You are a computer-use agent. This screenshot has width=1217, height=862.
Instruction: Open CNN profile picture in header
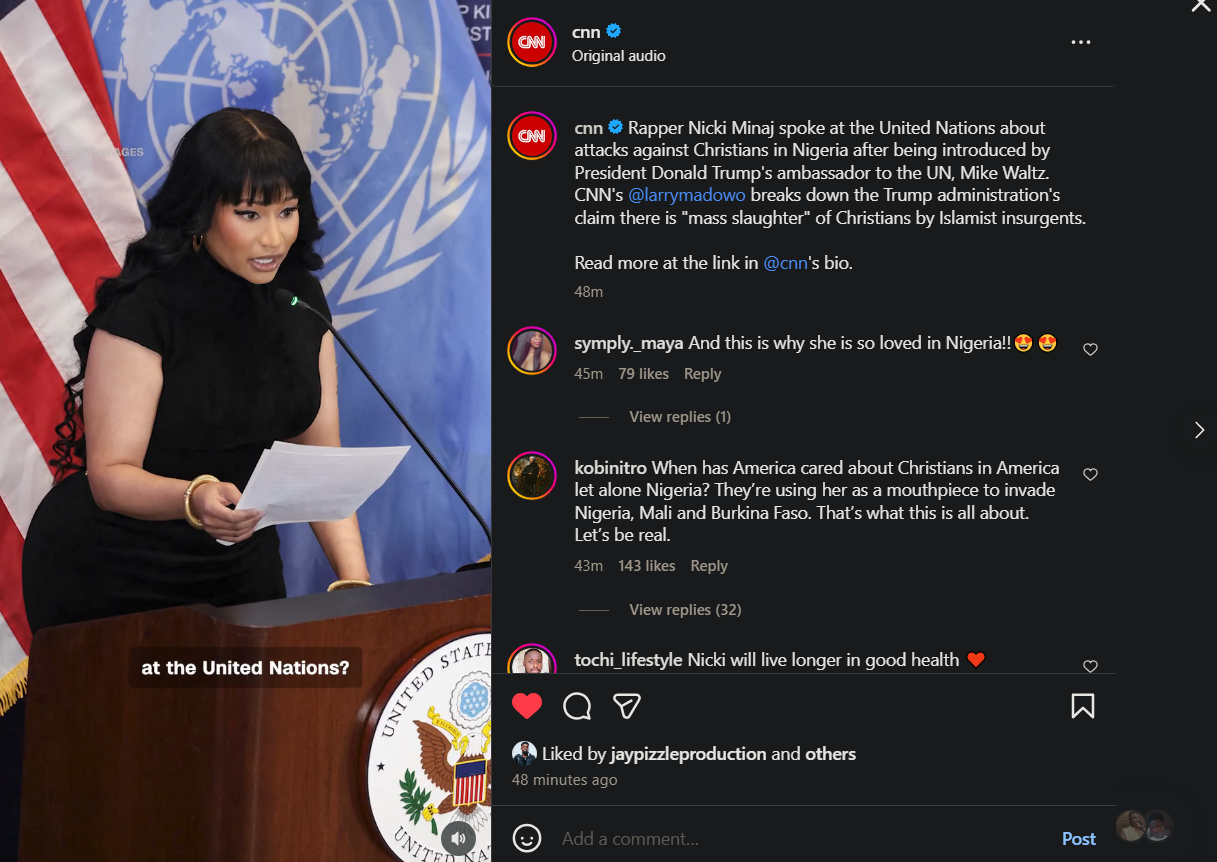point(532,42)
